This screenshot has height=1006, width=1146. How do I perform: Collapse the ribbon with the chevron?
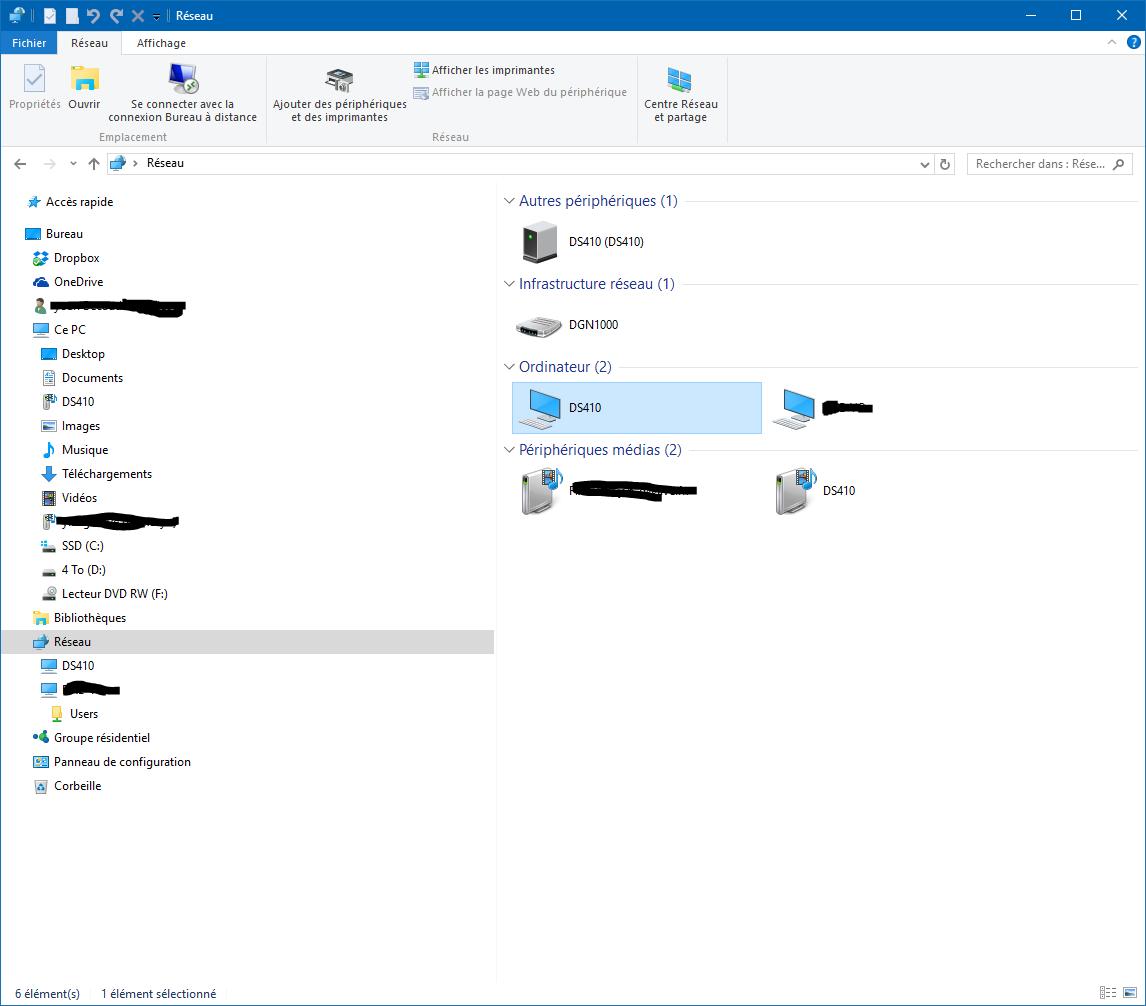click(1112, 42)
